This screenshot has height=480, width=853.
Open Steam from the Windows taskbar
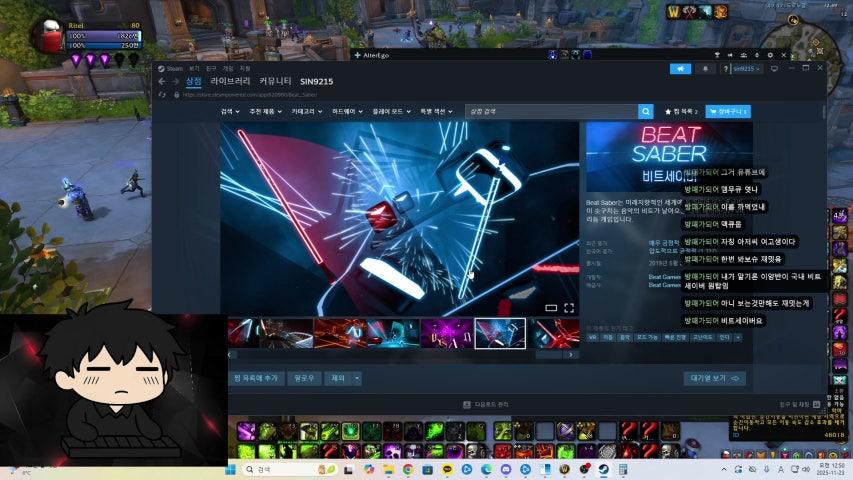tap(604, 469)
